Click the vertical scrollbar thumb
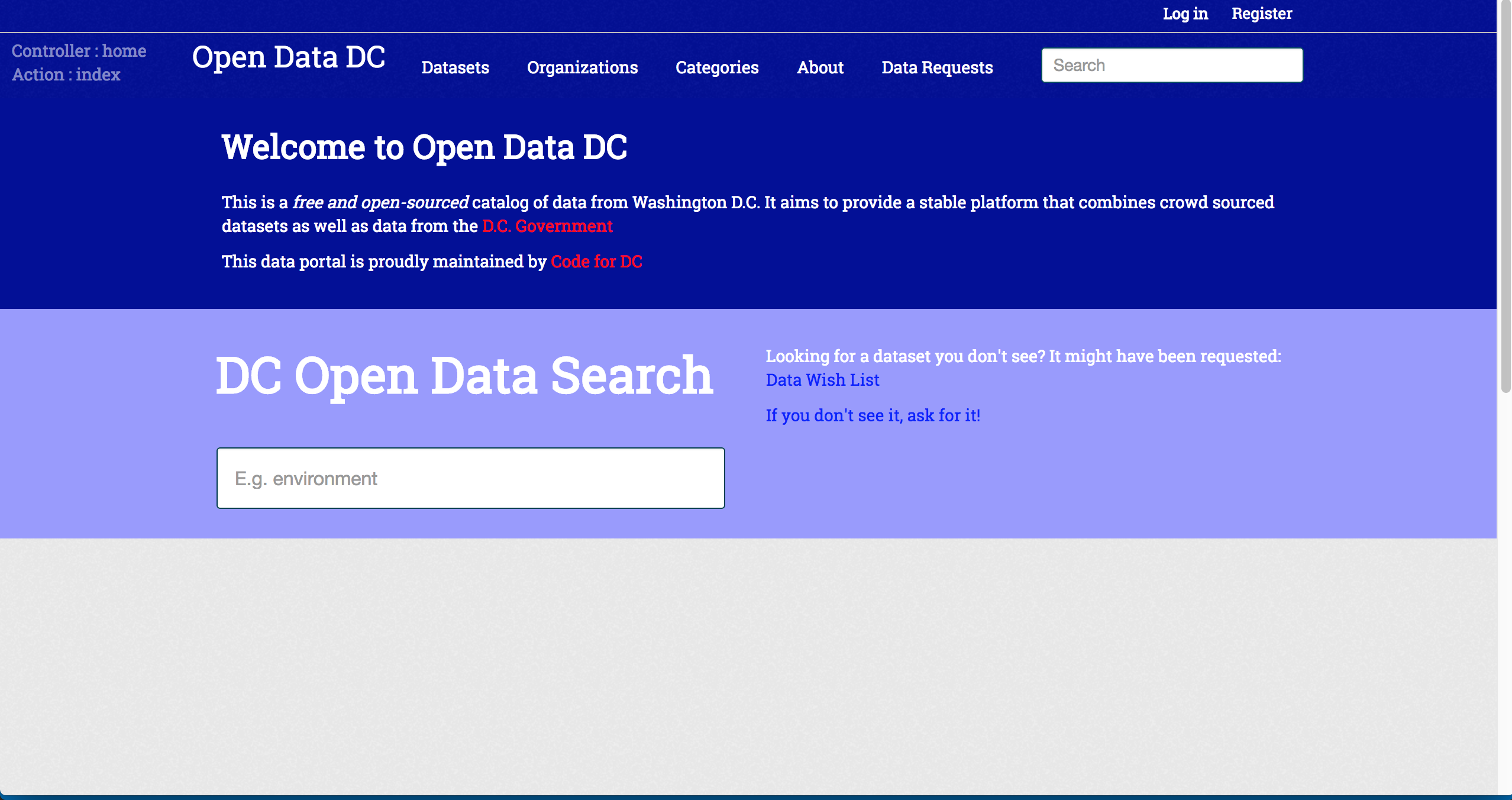The height and width of the screenshot is (800, 1512). coord(1505,195)
